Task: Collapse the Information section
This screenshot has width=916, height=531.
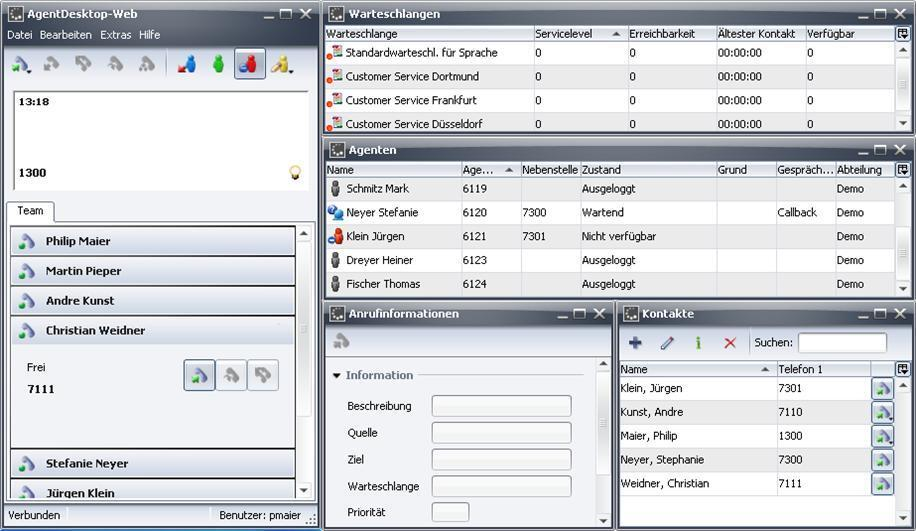Action: point(337,376)
